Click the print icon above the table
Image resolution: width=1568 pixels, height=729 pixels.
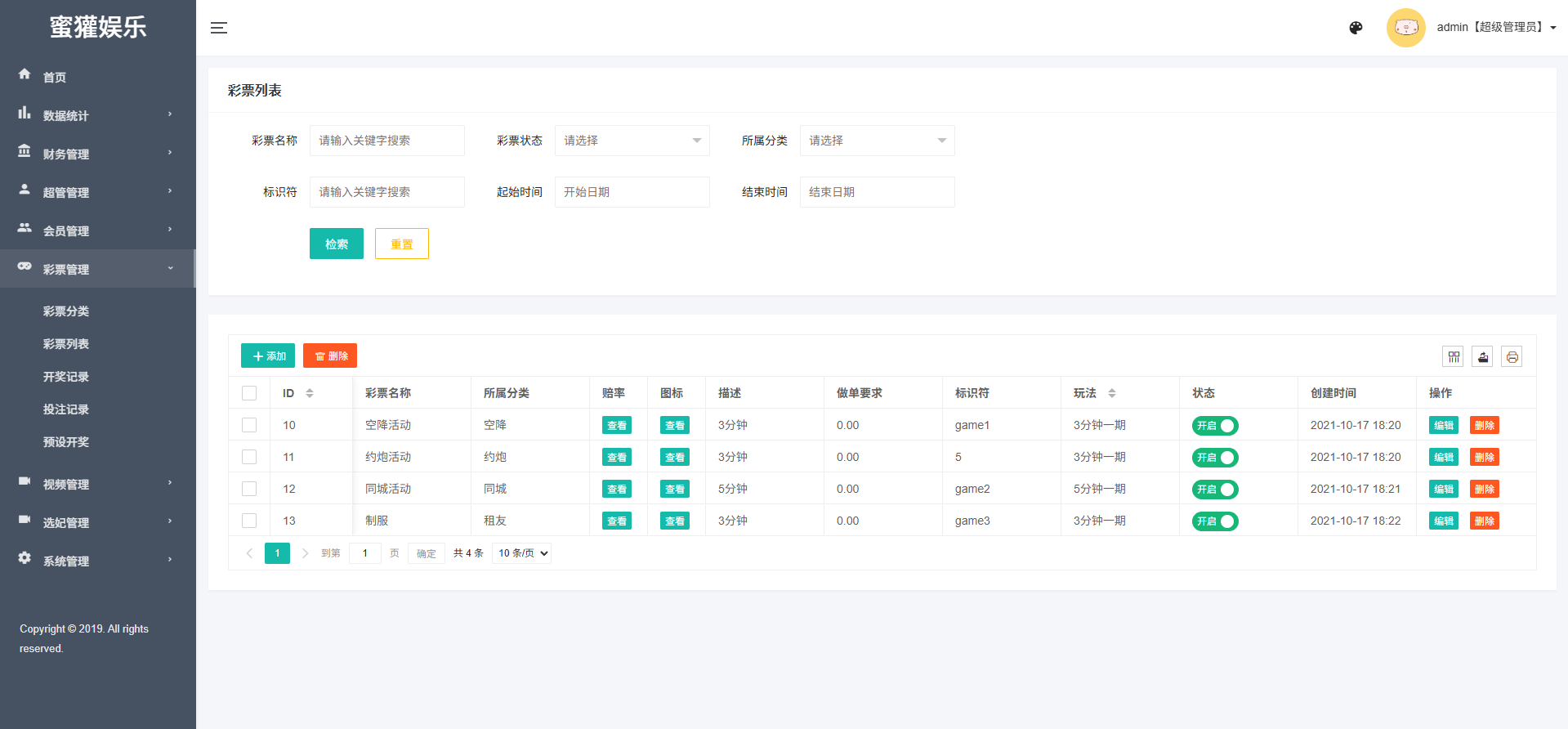tap(1512, 356)
